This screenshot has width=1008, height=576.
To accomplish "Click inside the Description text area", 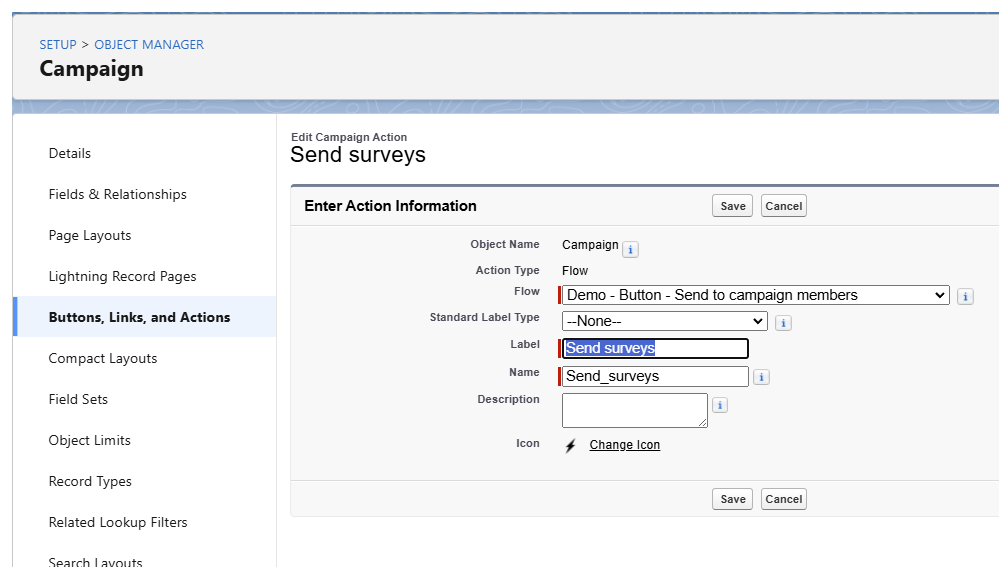I will 634,410.
